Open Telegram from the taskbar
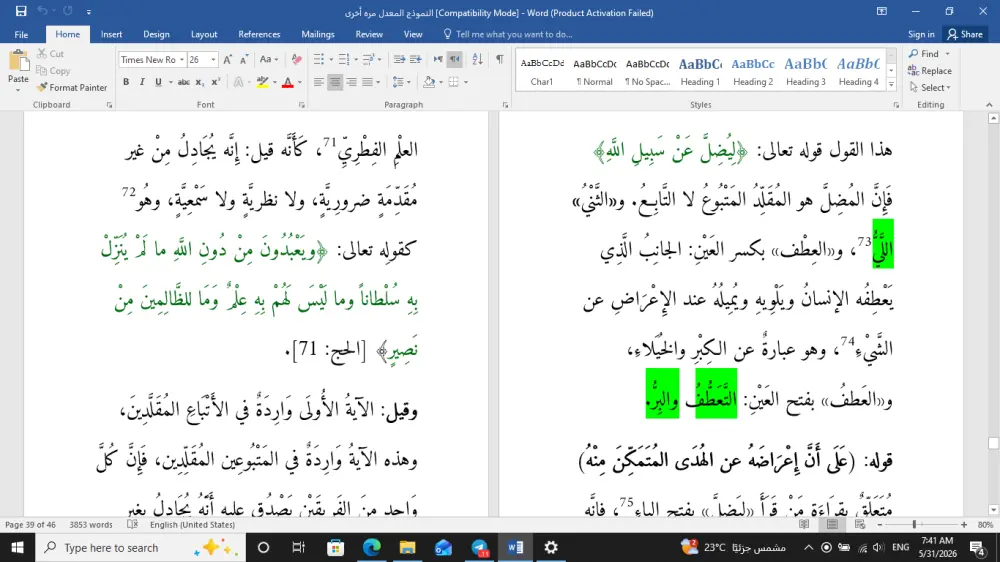This screenshot has height=562, width=1000. click(480, 547)
